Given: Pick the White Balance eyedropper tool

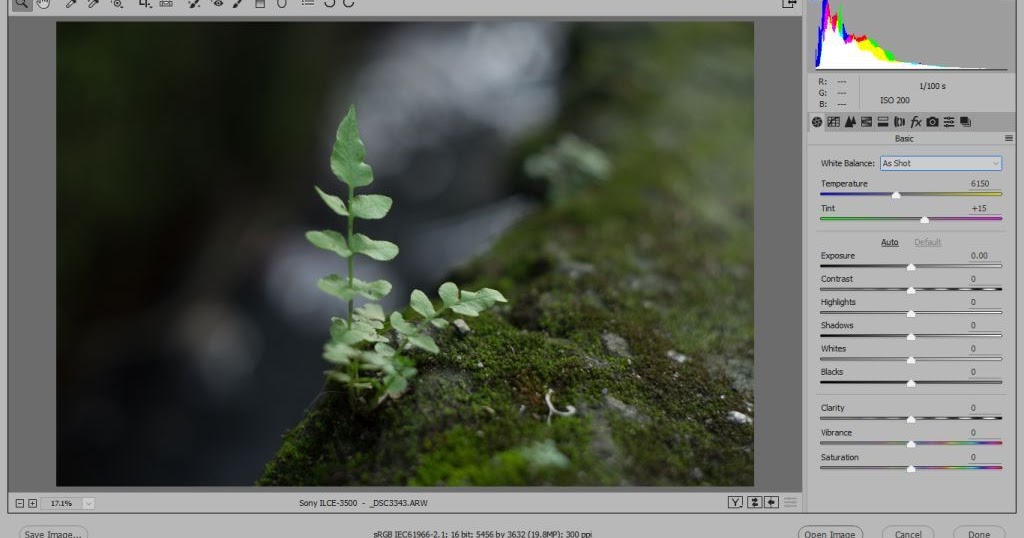Looking at the screenshot, I should 71,4.
